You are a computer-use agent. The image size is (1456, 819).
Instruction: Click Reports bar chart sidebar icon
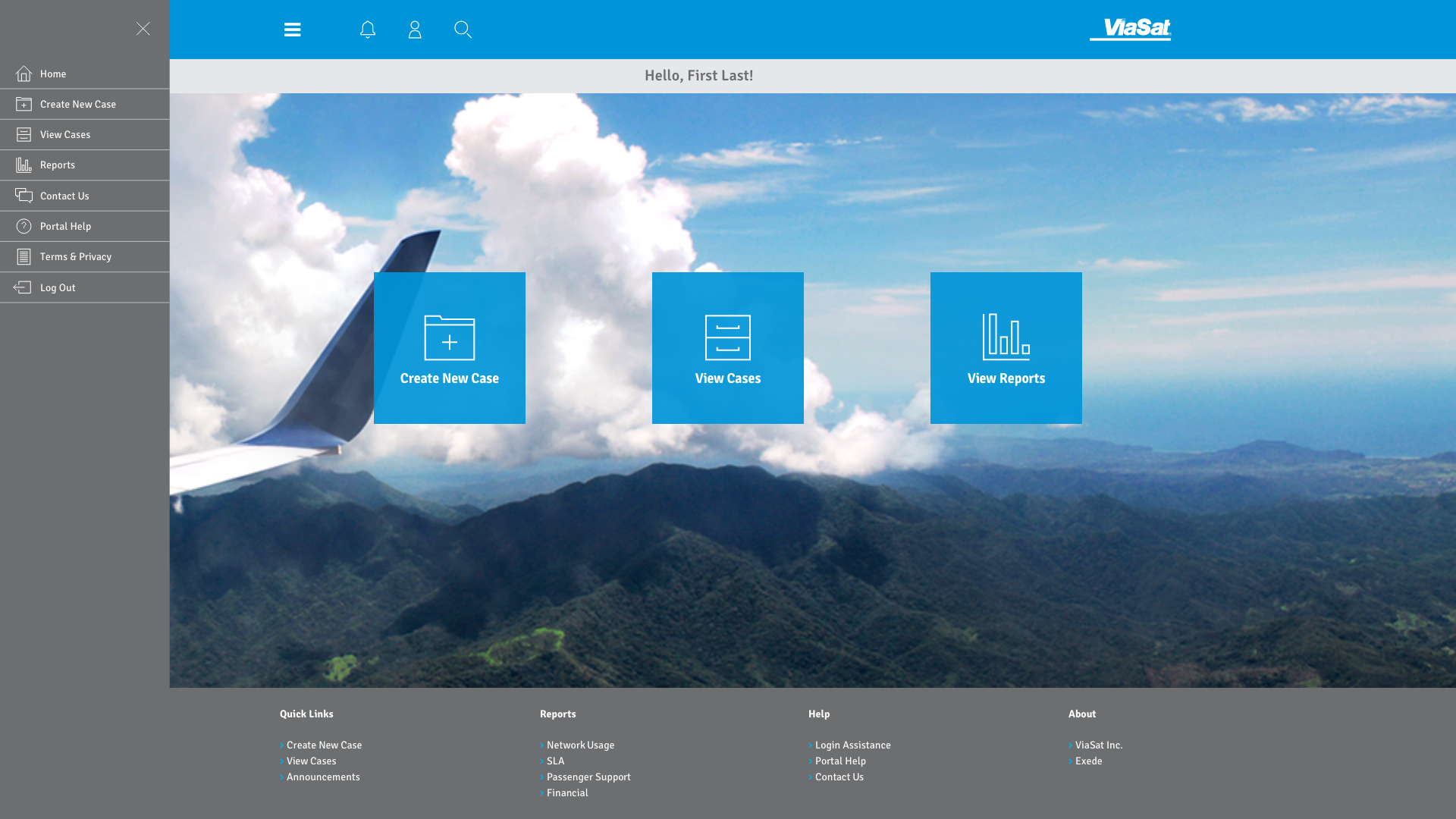[24, 165]
